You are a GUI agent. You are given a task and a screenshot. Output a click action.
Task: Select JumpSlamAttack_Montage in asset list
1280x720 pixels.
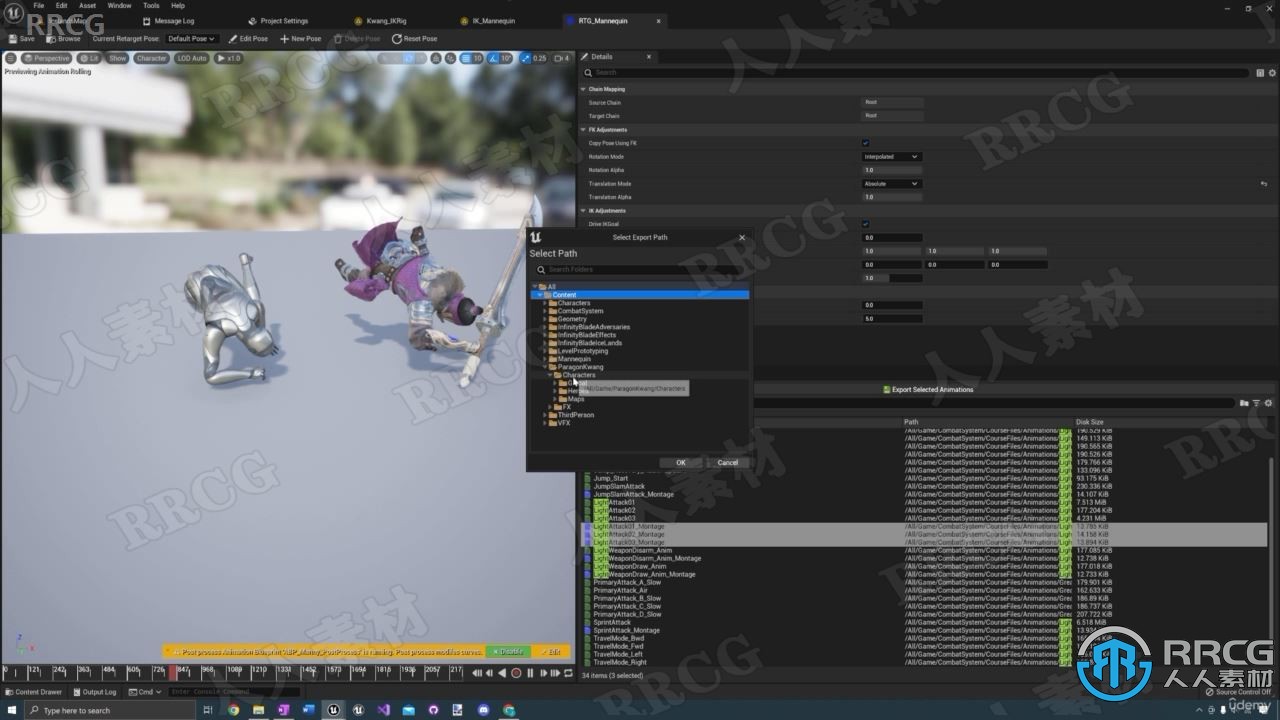click(x=633, y=494)
